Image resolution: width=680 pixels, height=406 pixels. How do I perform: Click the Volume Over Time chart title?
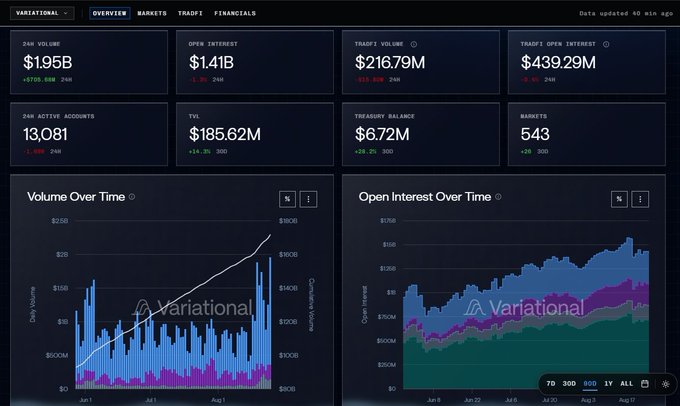click(76, 197)
